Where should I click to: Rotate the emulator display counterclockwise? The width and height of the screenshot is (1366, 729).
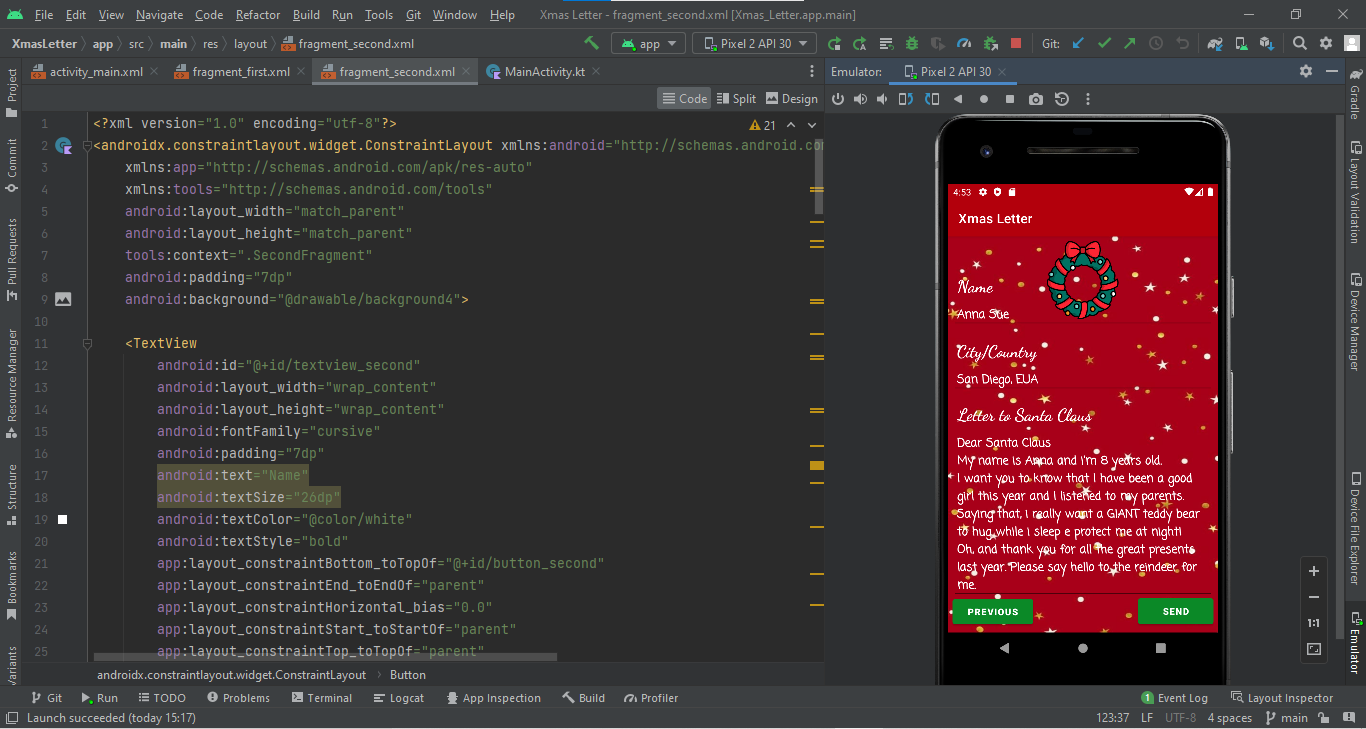[x=905, y=98]
